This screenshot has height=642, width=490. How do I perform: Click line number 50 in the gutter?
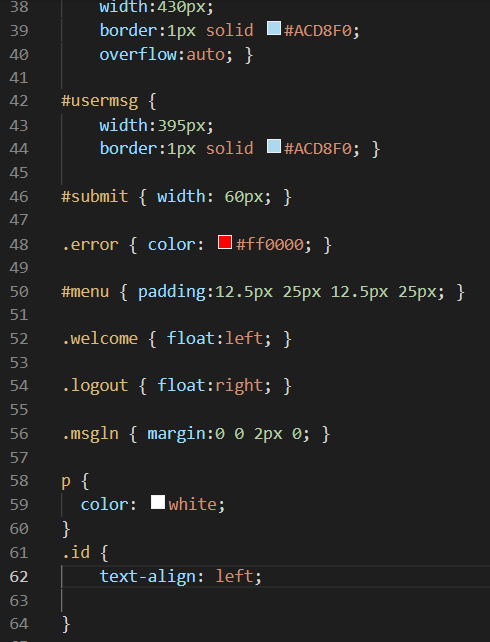tap(19, 292)
